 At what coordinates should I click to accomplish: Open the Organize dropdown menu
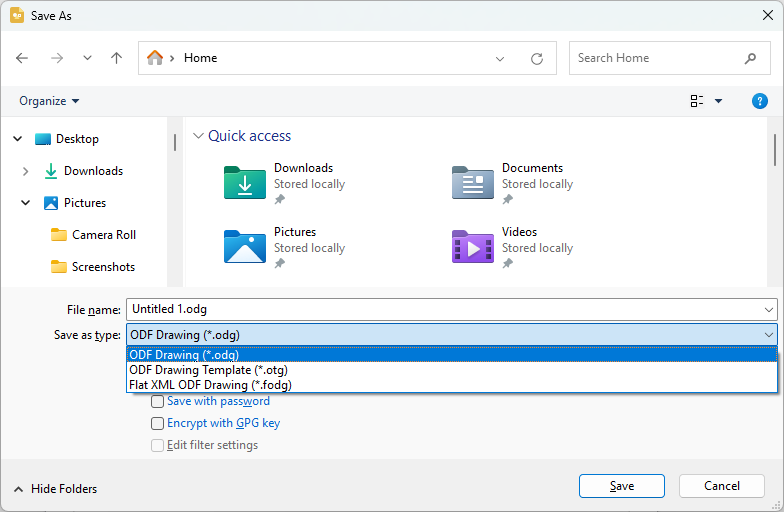pos(49,101)
